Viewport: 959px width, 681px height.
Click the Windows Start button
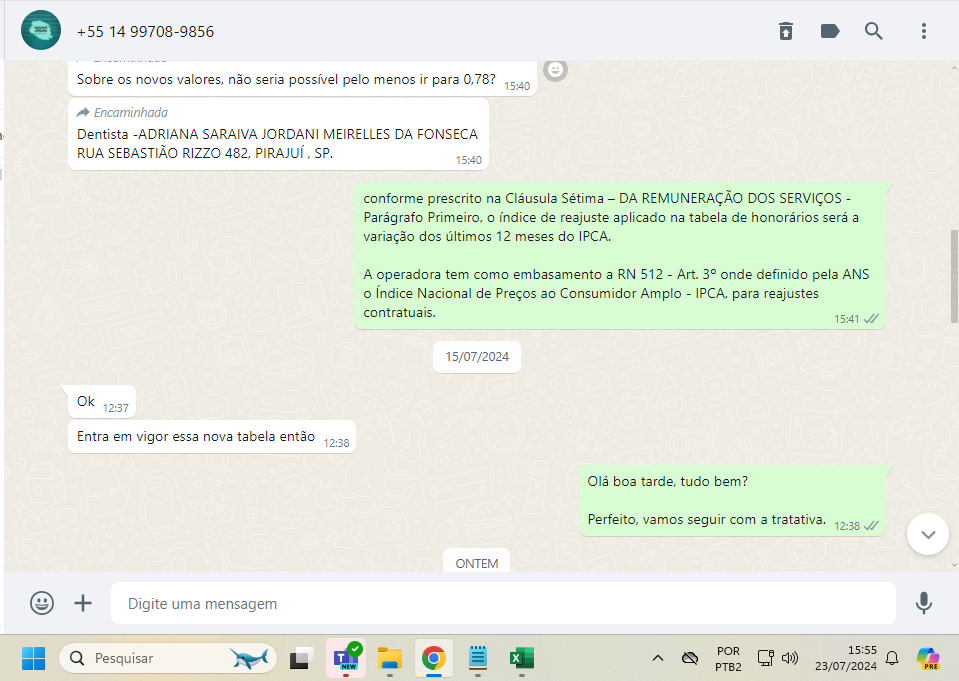pos(33,658)
